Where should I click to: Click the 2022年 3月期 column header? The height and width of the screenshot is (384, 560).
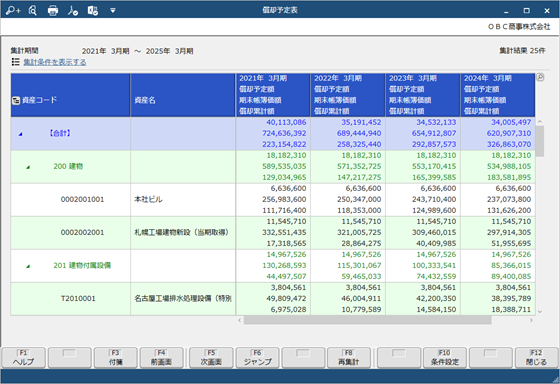(348, 95)
